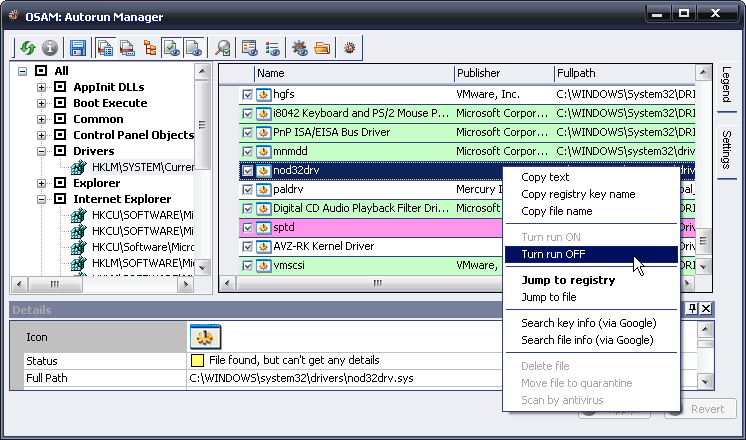Toggle the checked-document eye icon
This screenshot has height=440, width=746.
(x=171, y=48)
